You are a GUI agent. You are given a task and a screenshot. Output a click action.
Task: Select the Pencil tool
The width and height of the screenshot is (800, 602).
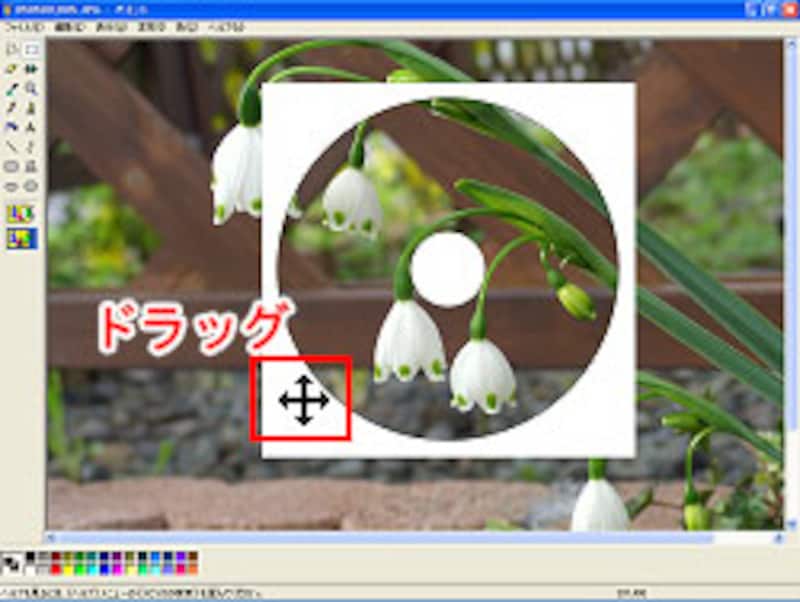[11, 108]
